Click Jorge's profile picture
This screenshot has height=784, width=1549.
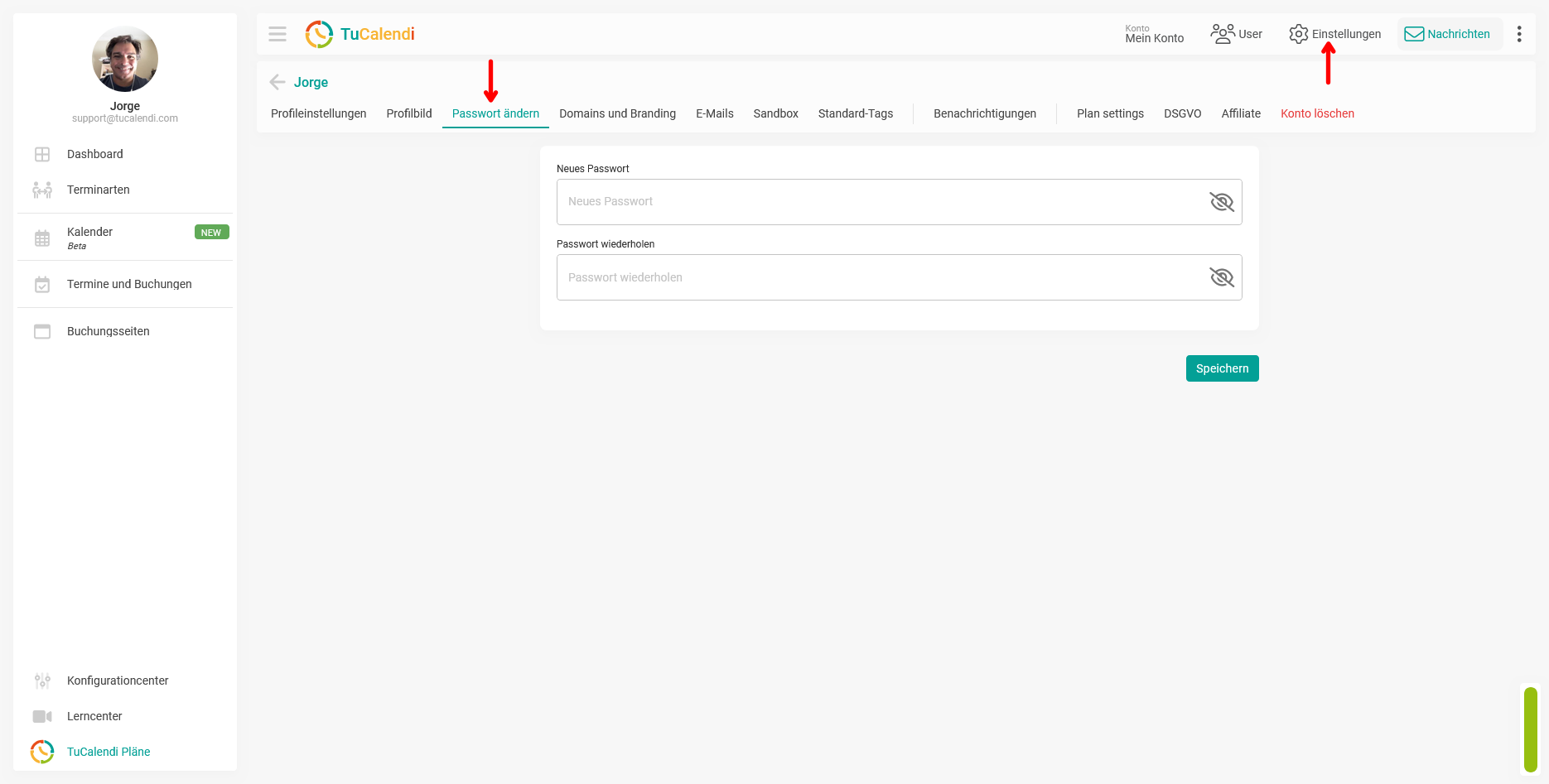(125, 59)
